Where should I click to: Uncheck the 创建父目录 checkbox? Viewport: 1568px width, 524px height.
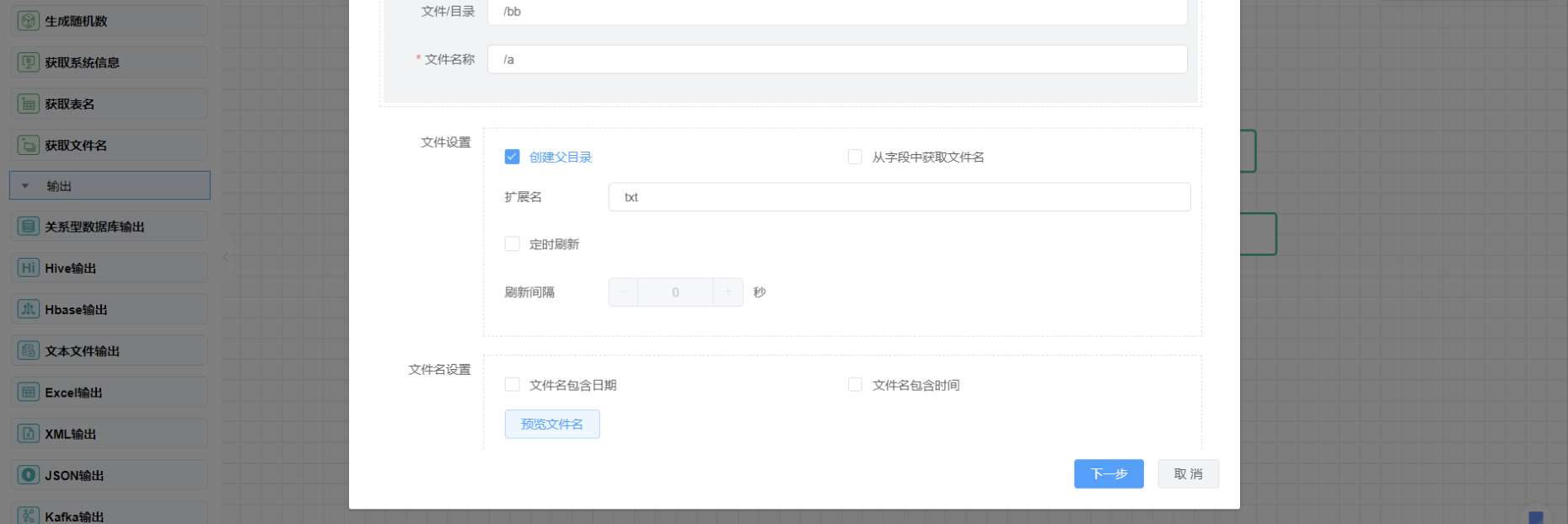coord(512,157)
